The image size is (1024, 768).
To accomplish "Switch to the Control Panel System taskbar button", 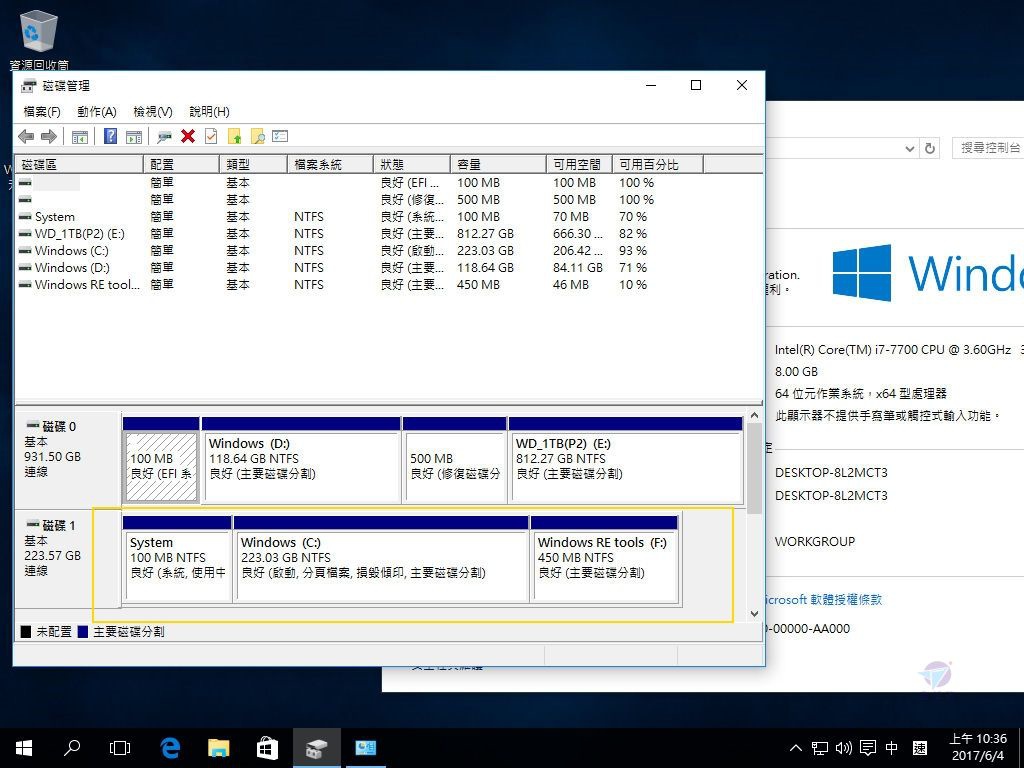I will pyautogui.click(x=364, y=748).
